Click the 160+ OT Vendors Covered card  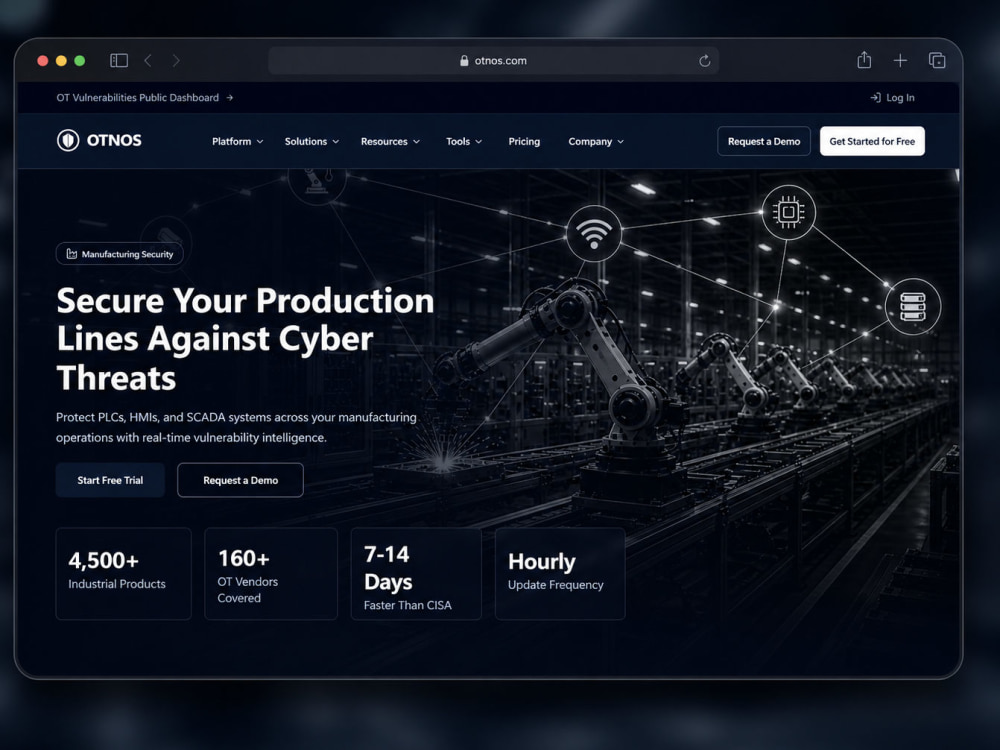[x=271, y=573]
